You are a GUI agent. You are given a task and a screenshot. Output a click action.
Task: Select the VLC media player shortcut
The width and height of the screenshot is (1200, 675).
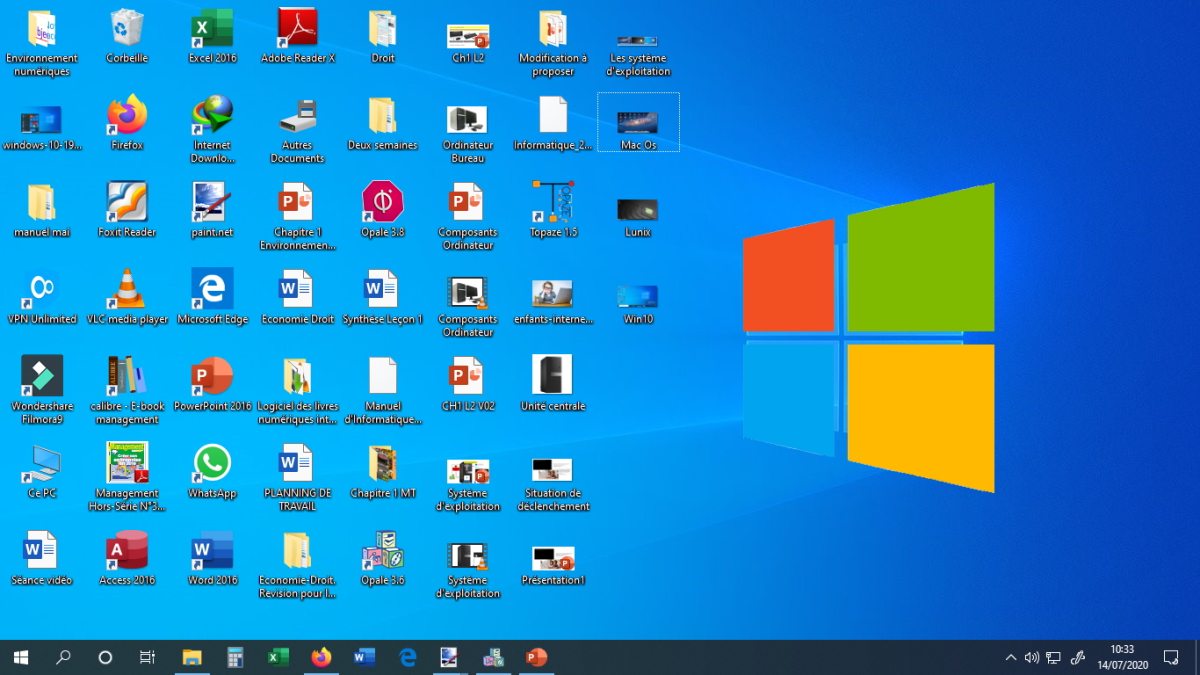[x=127, y=298]
